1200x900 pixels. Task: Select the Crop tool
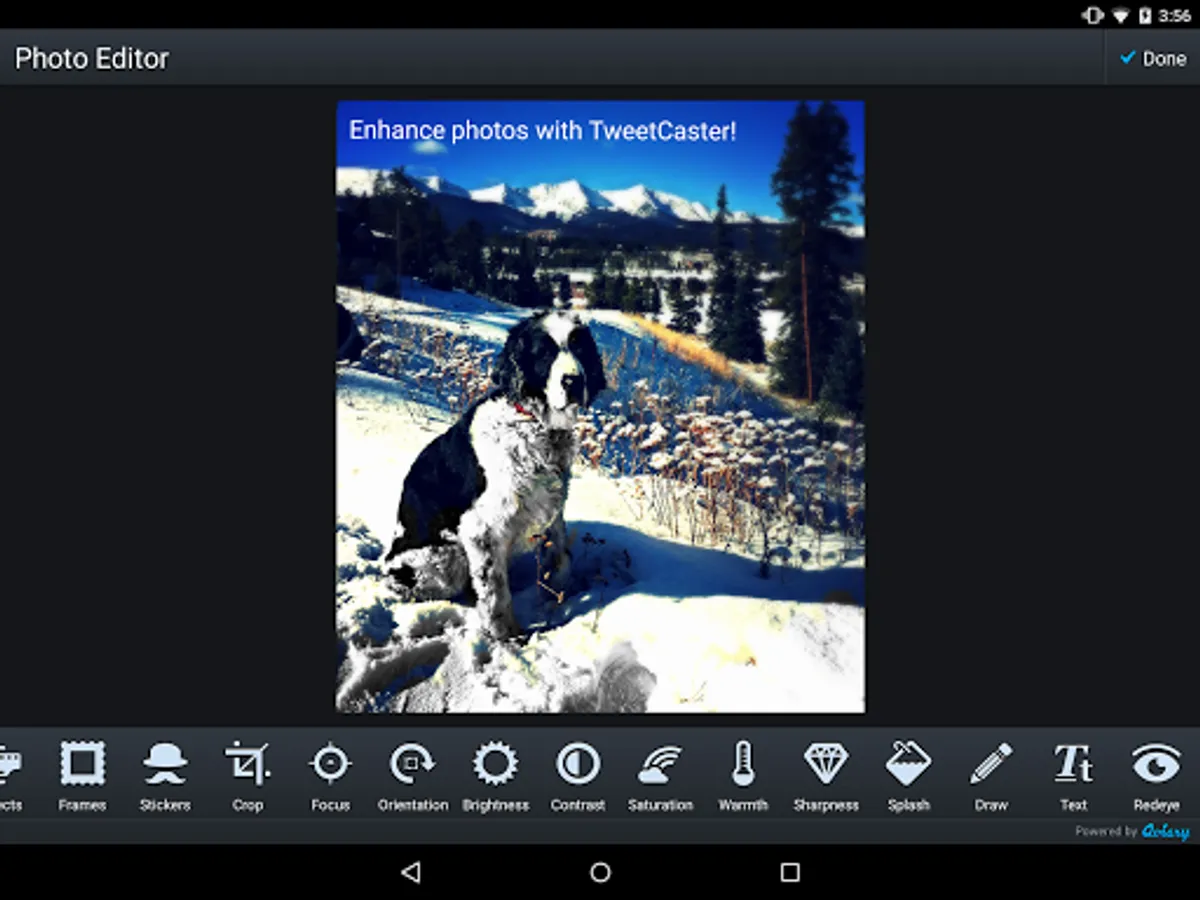point(248,776)
